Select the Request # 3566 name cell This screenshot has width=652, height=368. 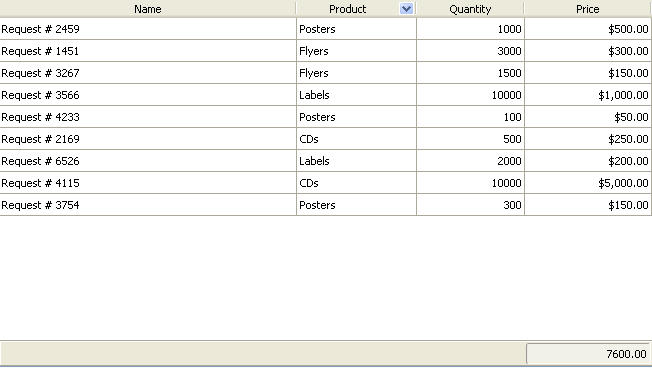tap(148, 95)
